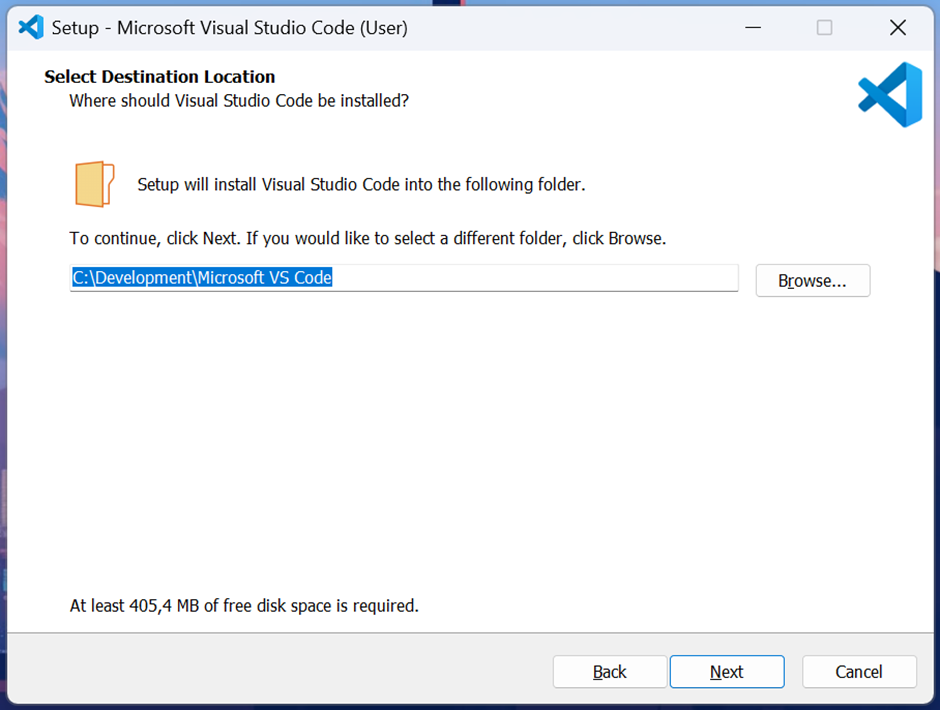940x710 pixels.
Task: Click the VS Code icon in title bar
Action: [x=31, y=27]
